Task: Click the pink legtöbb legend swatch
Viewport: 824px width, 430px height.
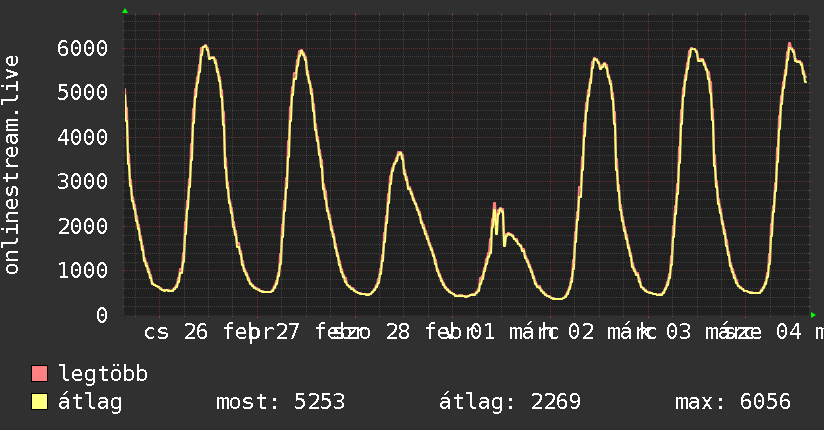Action: pyautogui.click(x=39, y=374)
